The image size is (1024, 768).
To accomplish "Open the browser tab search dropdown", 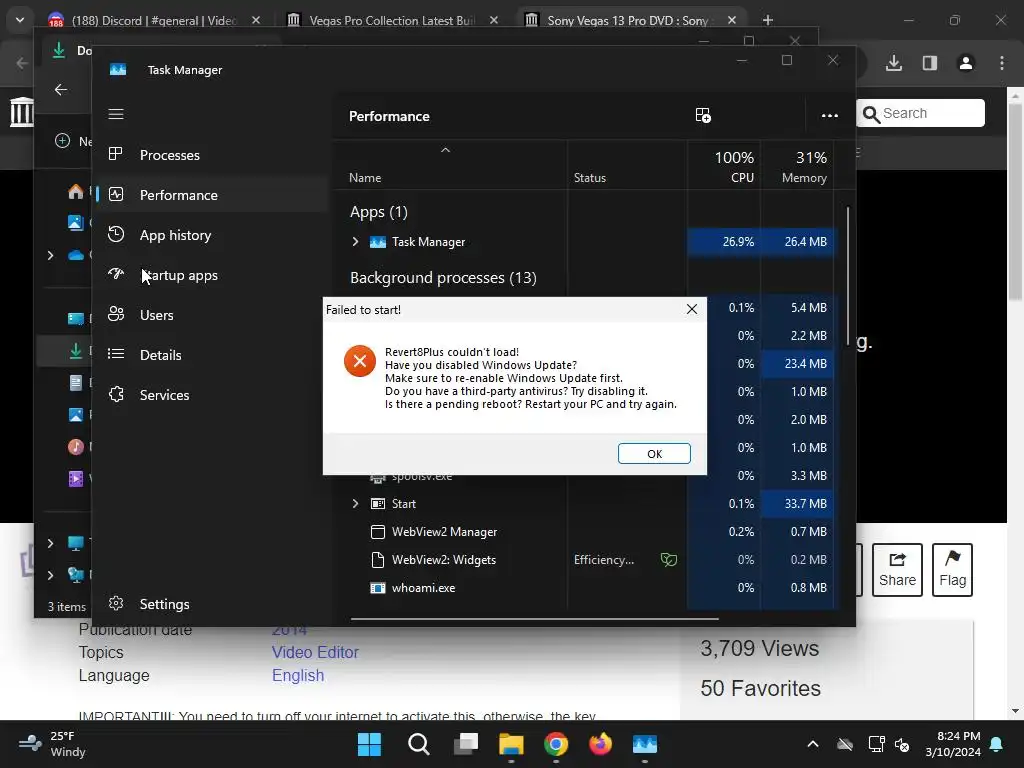I will tap(20, 20).
